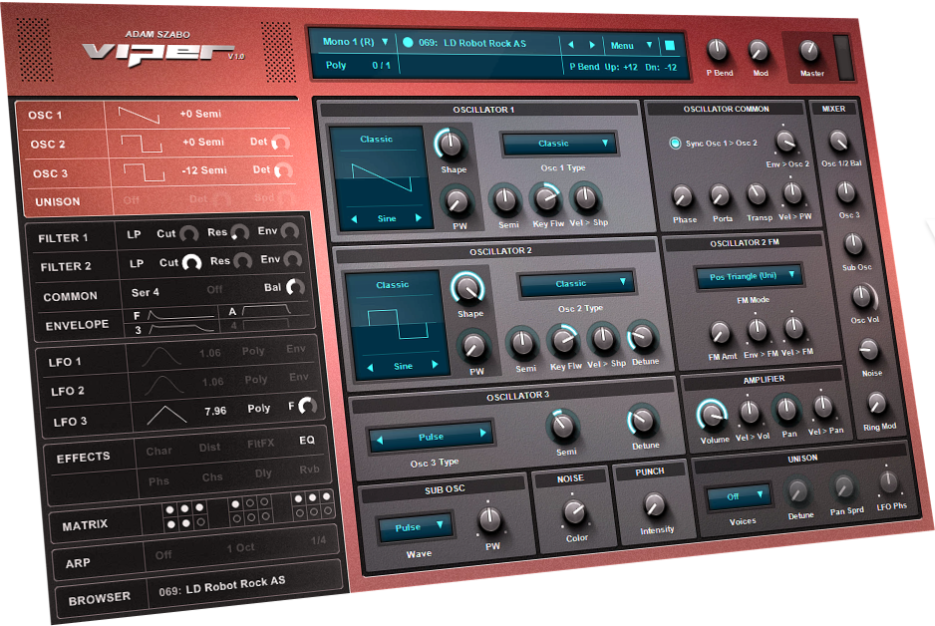Click the FM Amt knob
The height and width of the screenshot is (626, 935).
coord(720,333)
